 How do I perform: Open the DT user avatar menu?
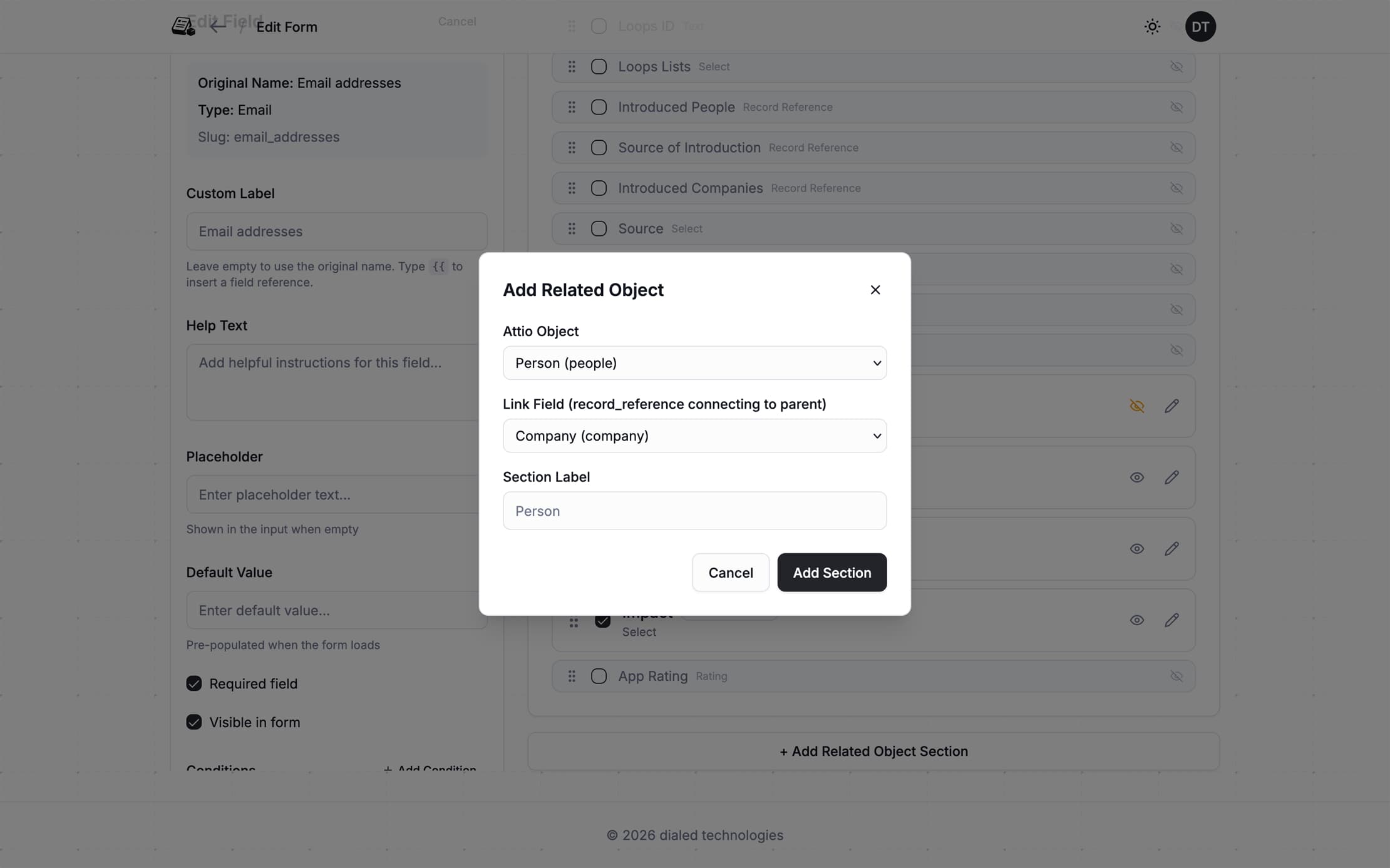[1200, 26]
